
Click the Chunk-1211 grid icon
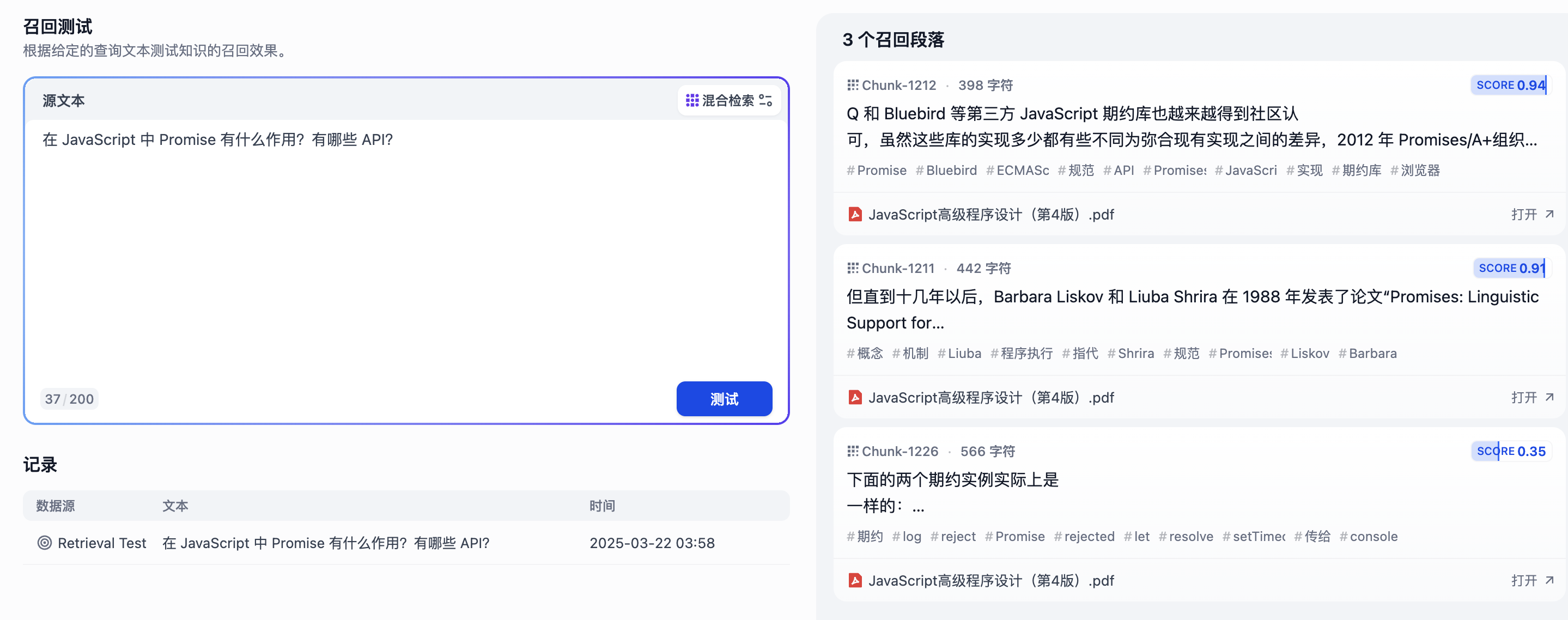pos(852,269)
